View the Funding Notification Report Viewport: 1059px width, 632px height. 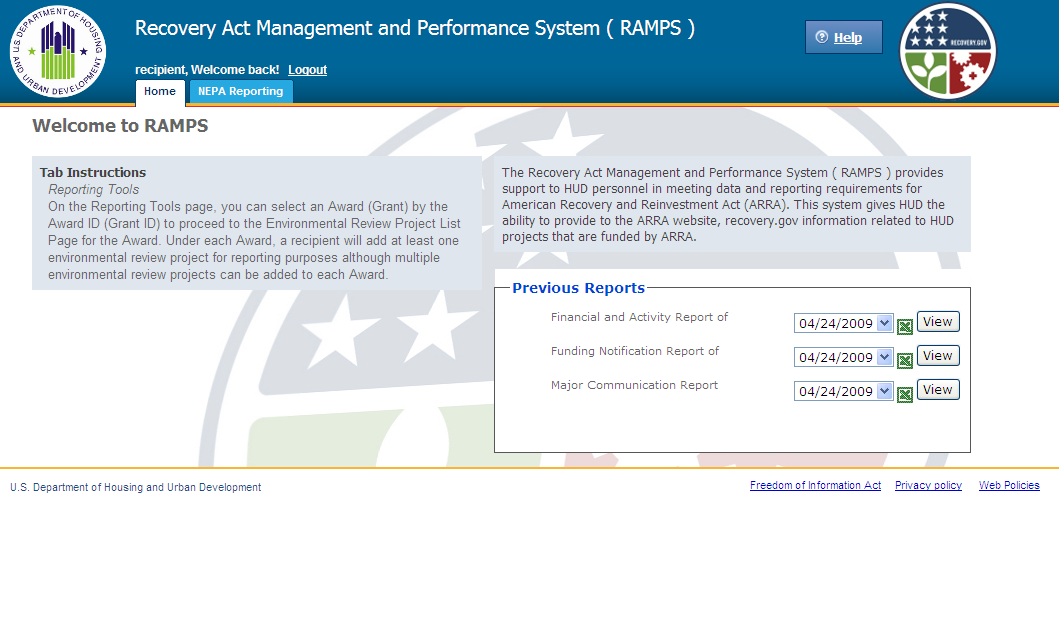(938, 356)
